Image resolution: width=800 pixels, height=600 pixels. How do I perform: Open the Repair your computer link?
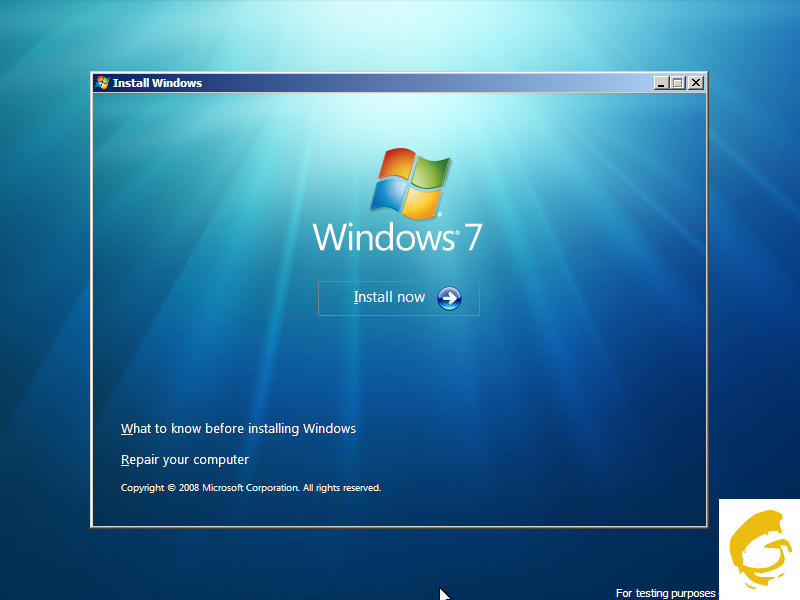click(x=185, y=460)
